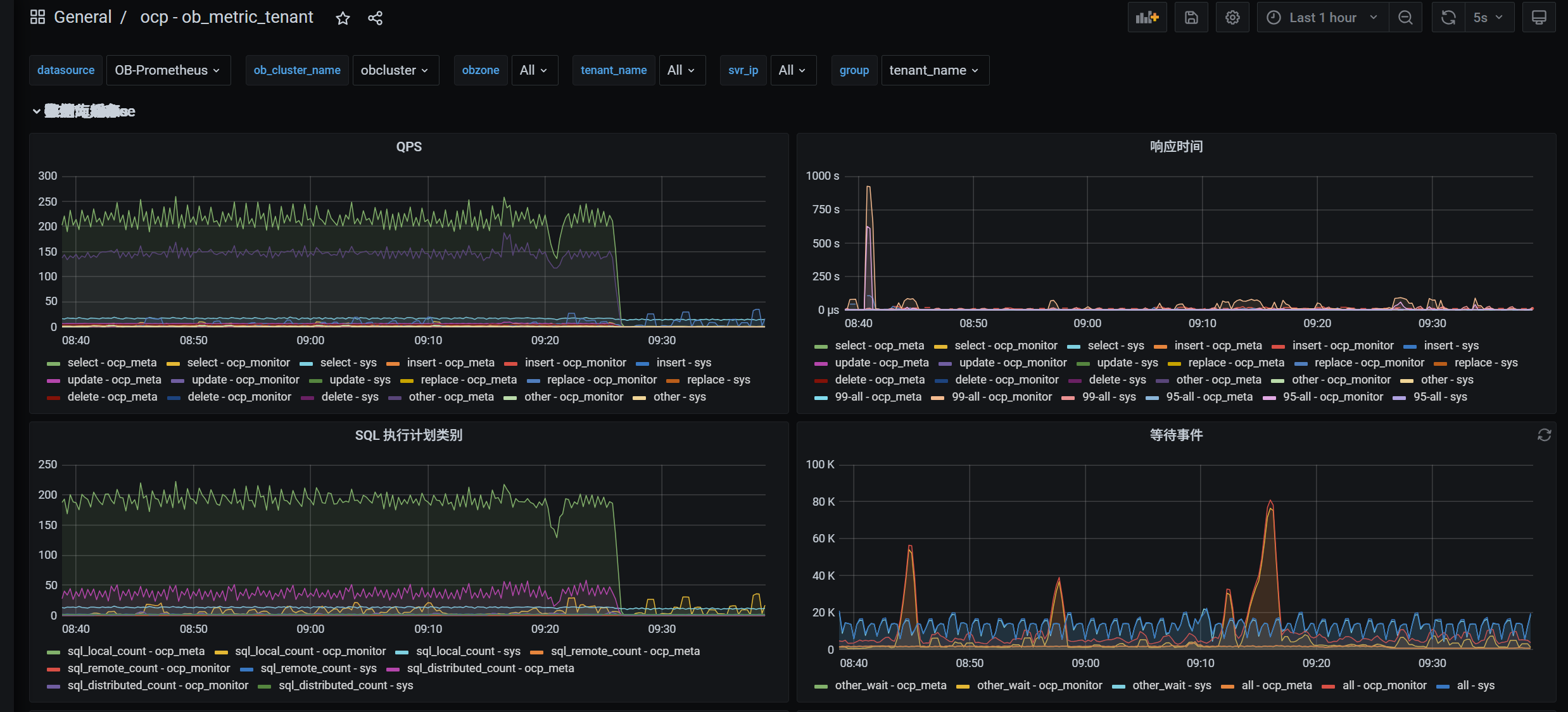Collapse the dashboard row with the chevron
This screenshot has height=712, width=1568.
tap(37, 111)
